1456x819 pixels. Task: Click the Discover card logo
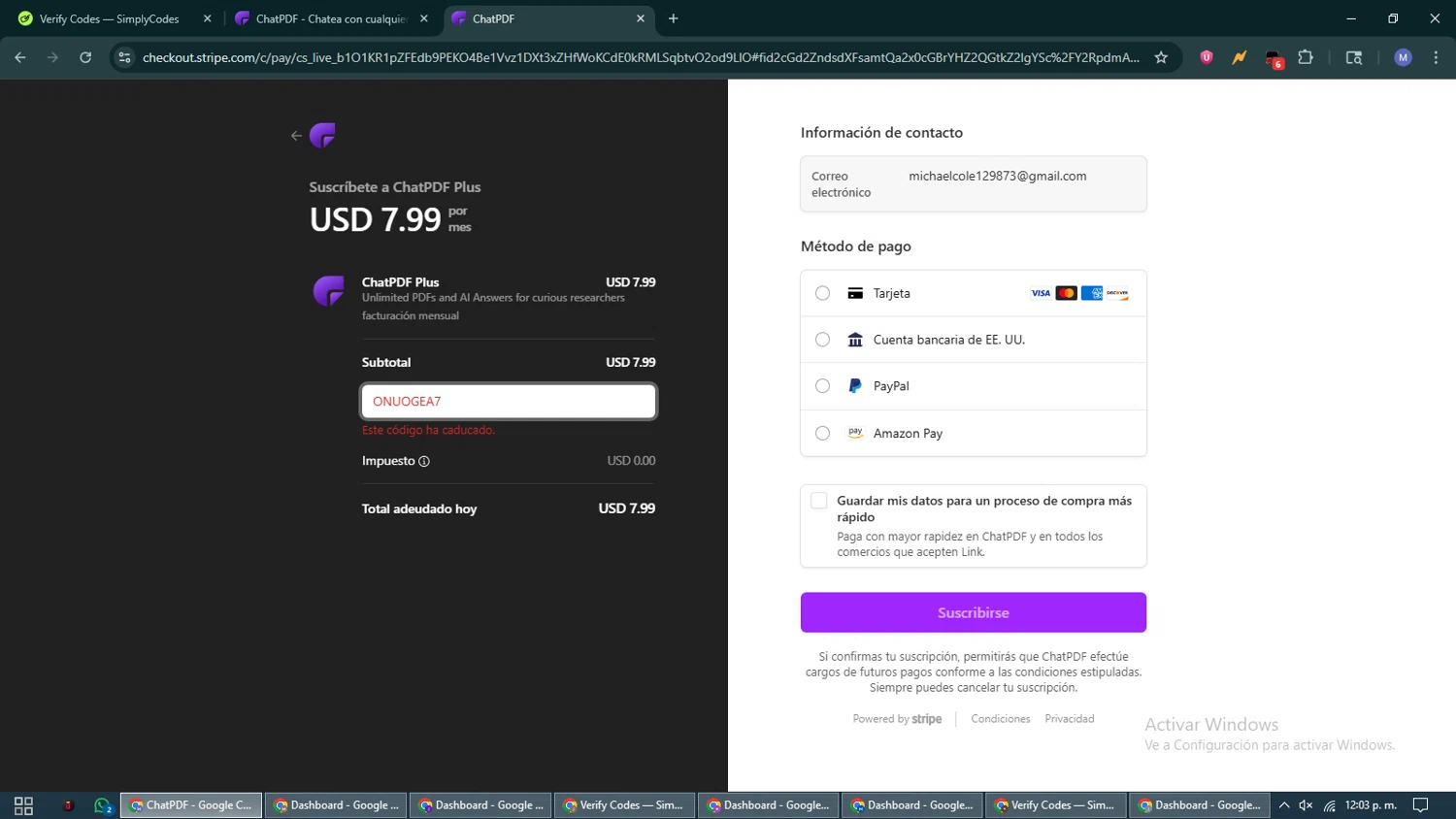1117,293
